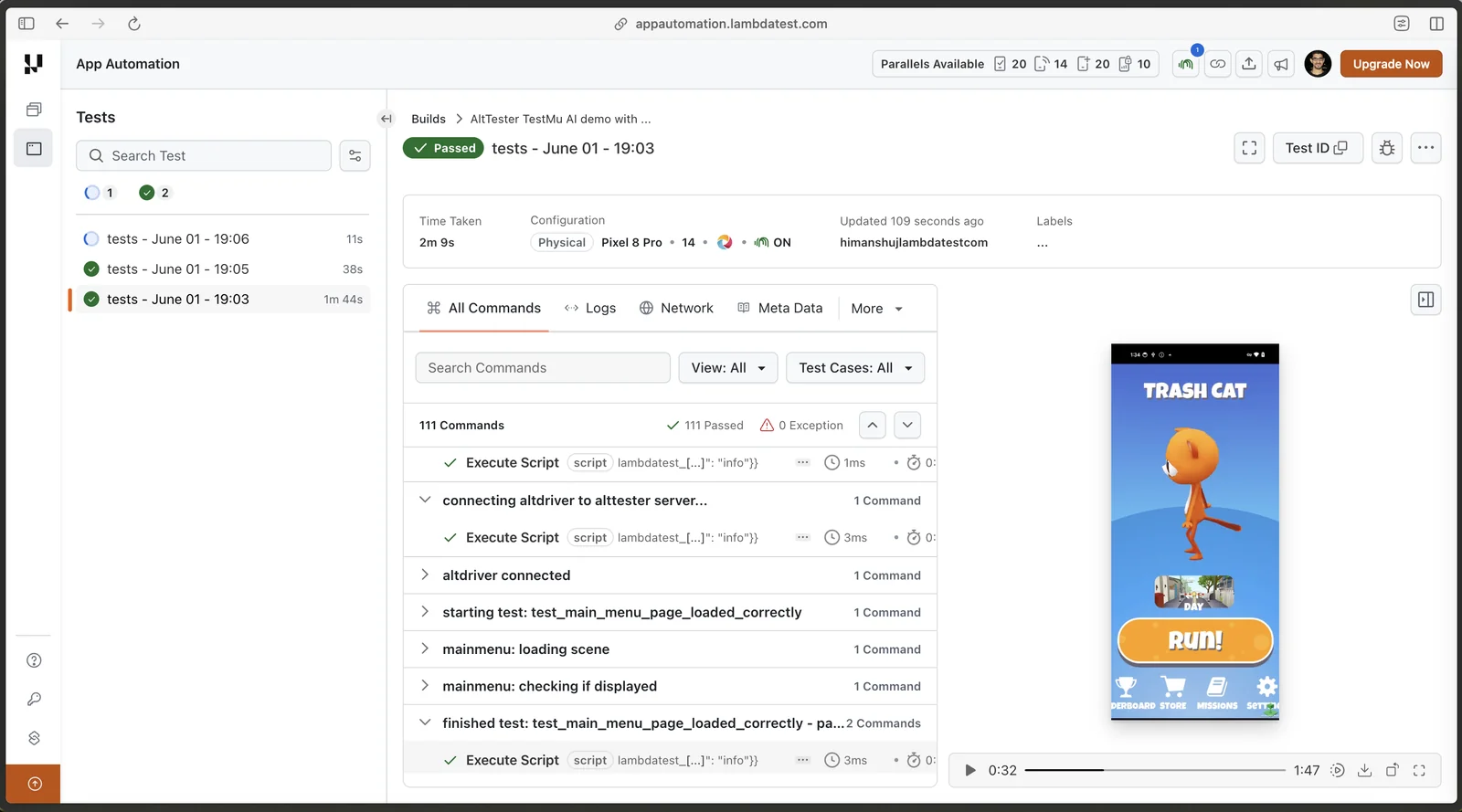Open the three-dot more options menu
The image size is (1462, 812).
coord(1425,148)
